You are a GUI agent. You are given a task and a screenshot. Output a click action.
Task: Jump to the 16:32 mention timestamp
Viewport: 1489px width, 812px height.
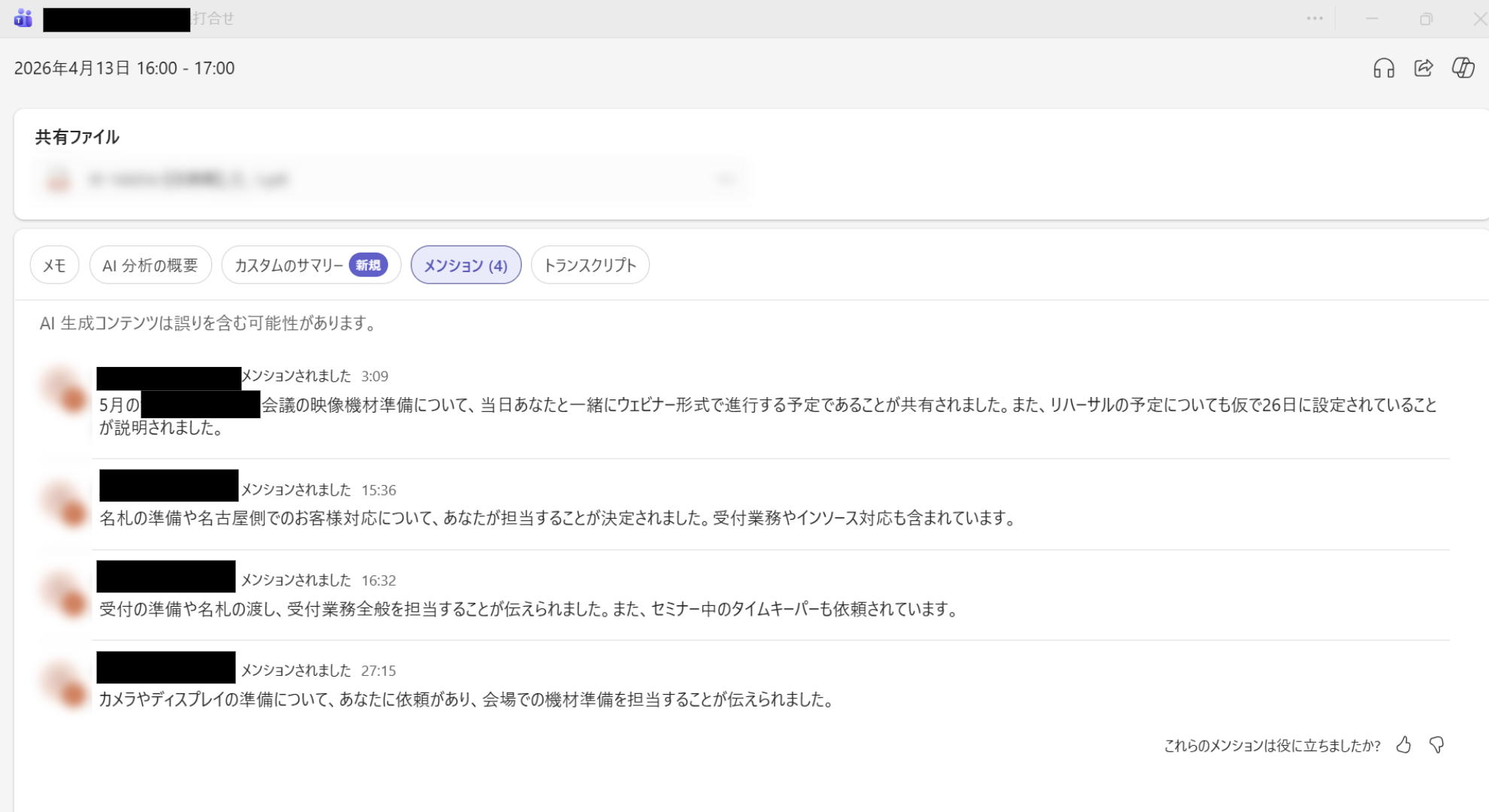pos(378,580)
